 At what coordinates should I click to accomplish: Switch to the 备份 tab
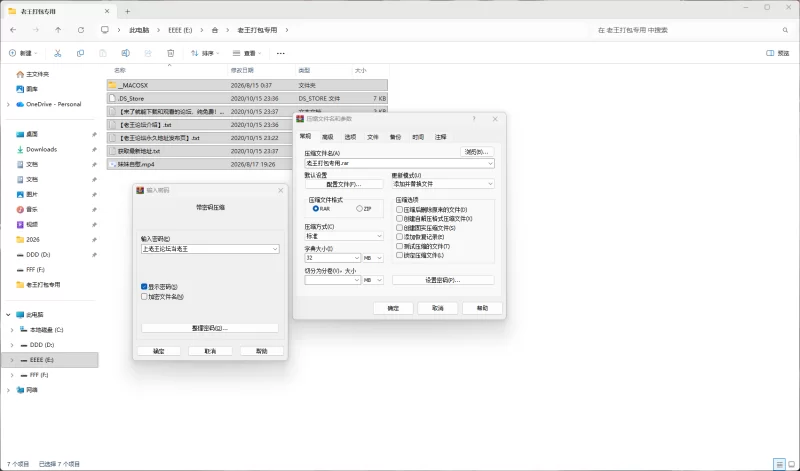395,137
